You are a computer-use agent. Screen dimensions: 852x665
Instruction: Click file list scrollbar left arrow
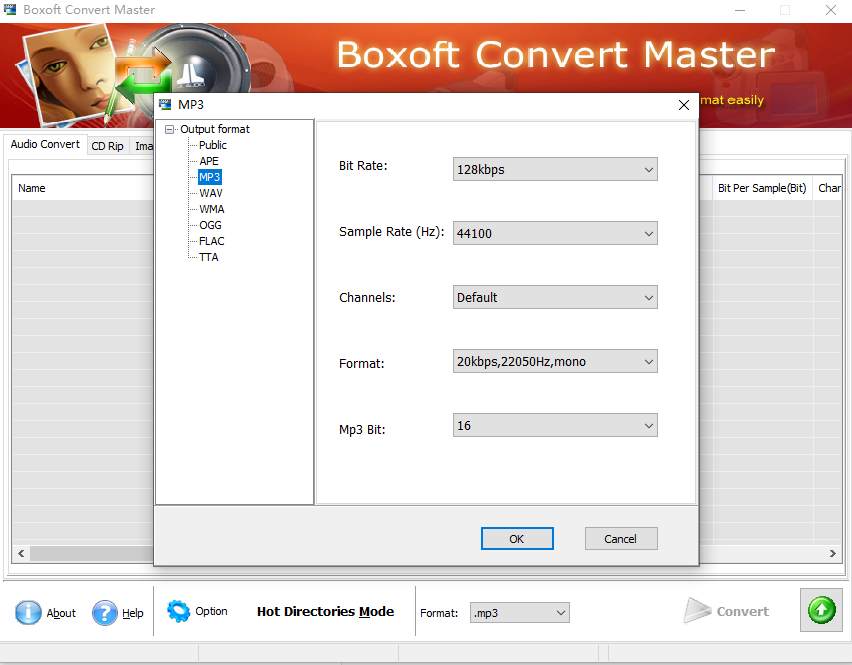tap(21, 553)
